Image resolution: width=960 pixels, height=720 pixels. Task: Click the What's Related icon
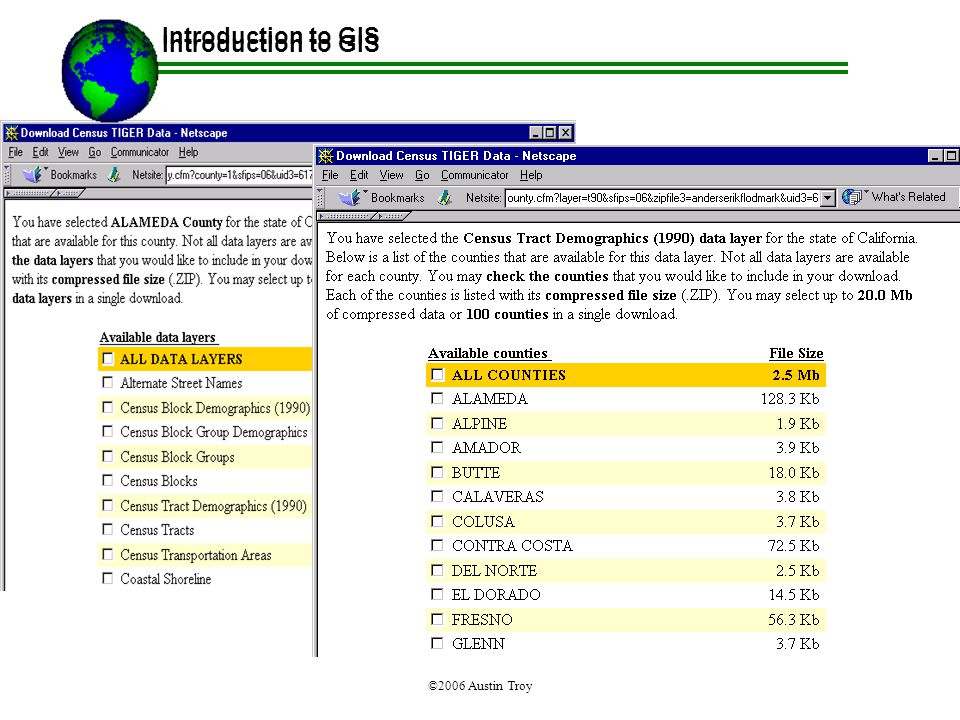(852, 197)
